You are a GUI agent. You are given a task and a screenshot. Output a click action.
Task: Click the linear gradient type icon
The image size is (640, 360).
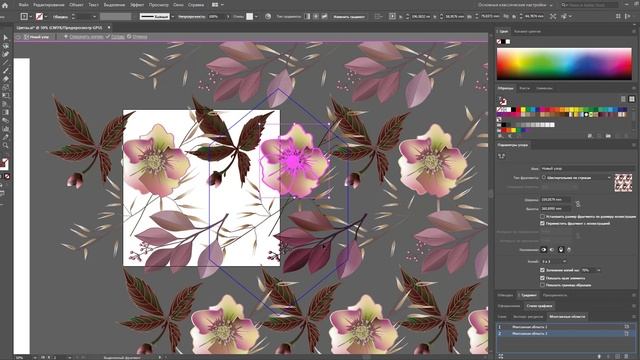pos(307,16)
